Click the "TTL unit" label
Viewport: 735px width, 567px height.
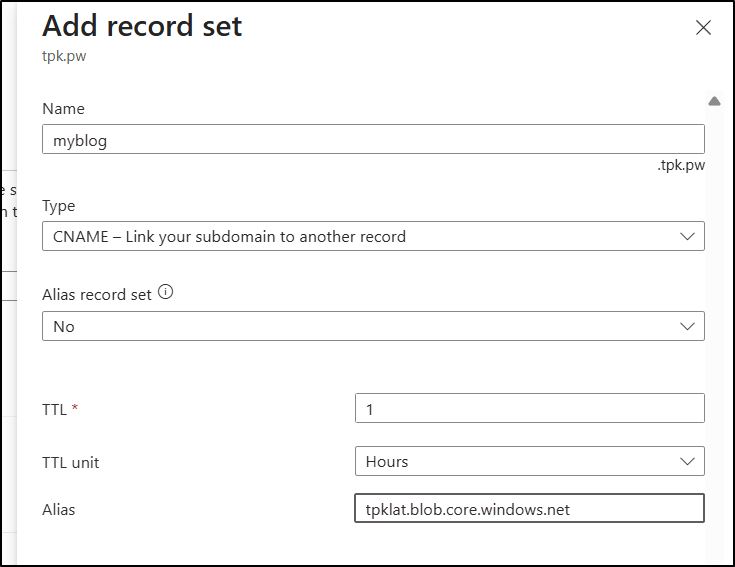pyautogui.click(x=71, y=462)
